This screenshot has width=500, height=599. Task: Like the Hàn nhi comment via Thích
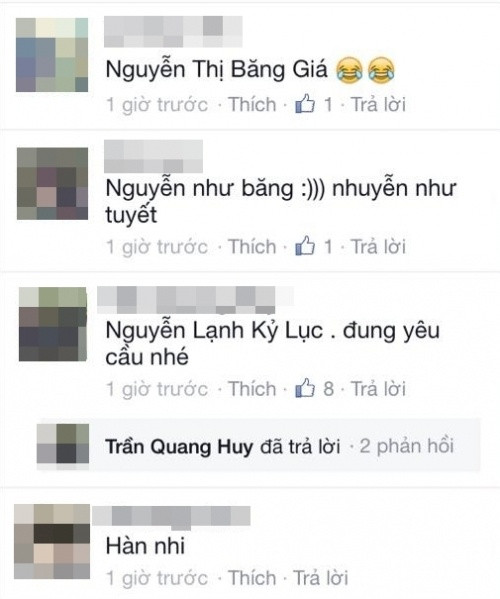click(x=252, y=577)
